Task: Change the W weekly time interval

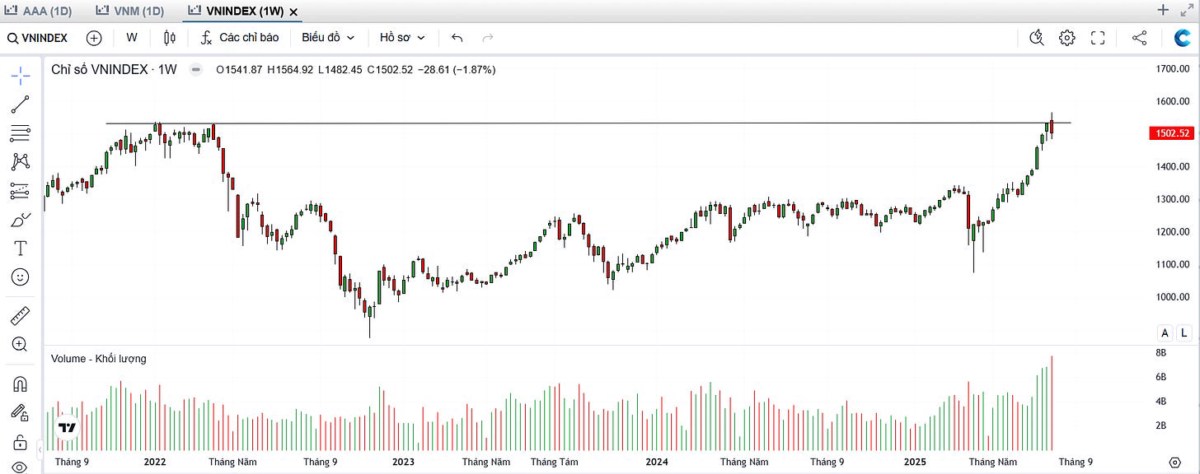Action: click(132, 37)
